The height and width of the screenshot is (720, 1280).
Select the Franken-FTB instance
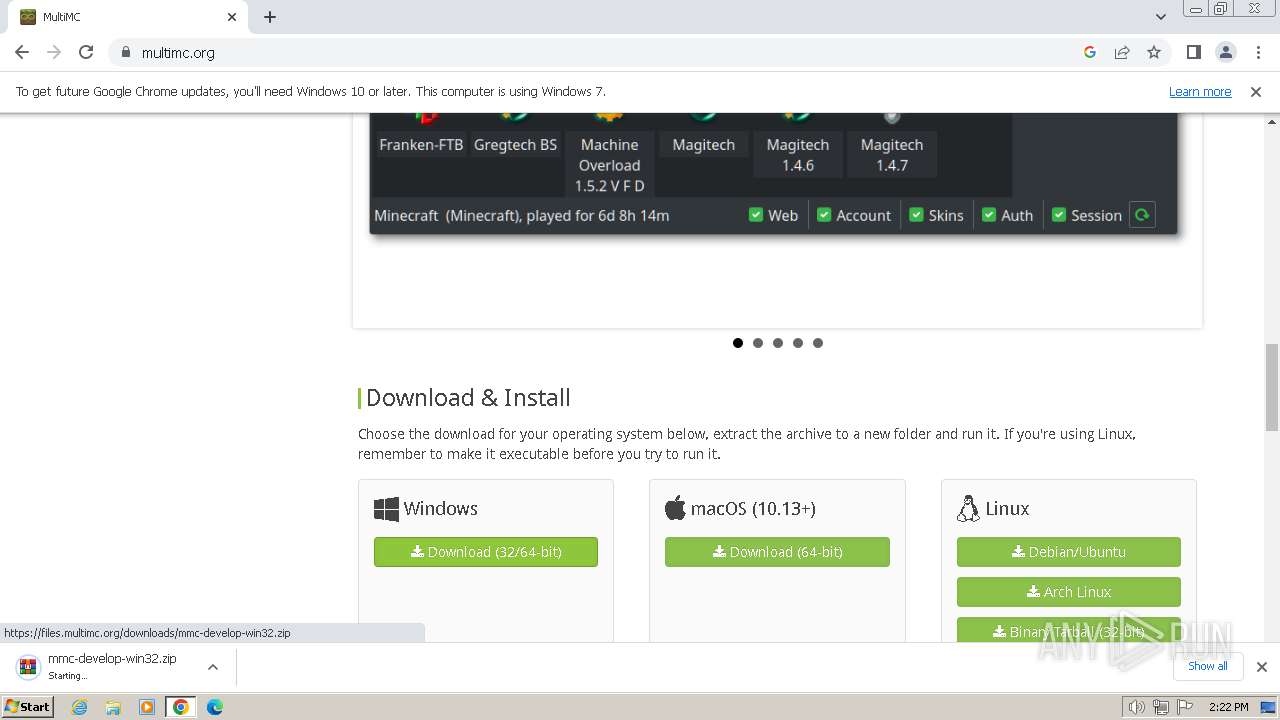[421, 145]
